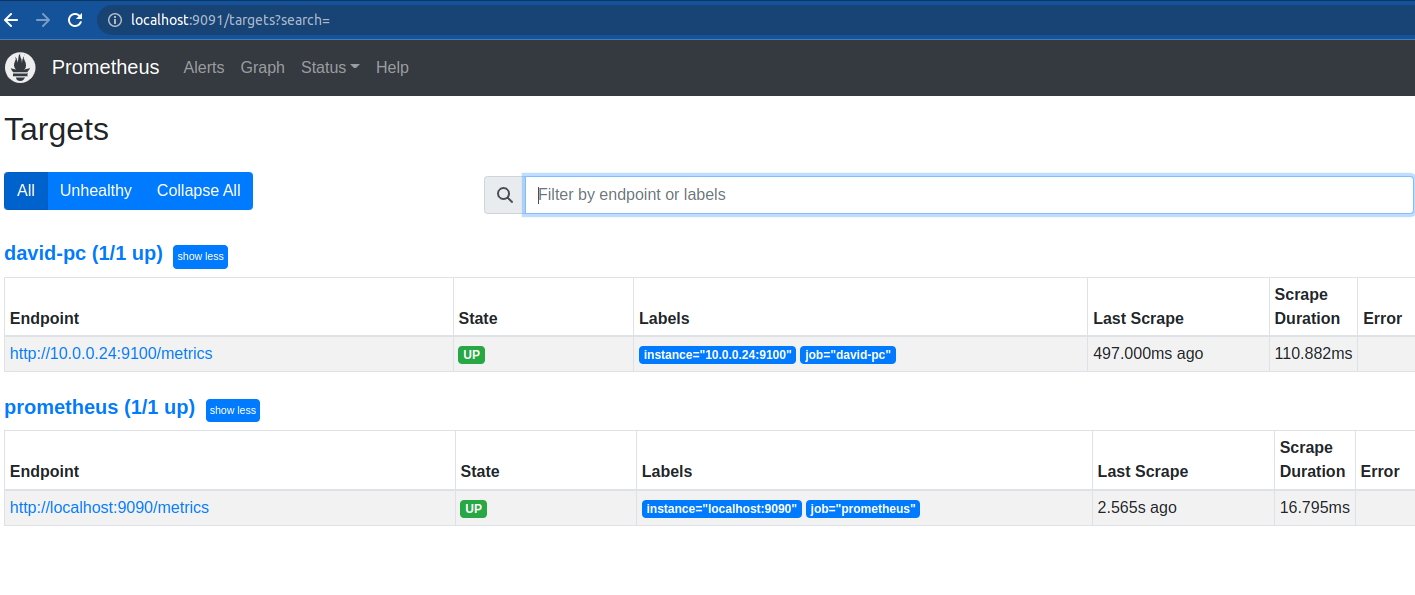The width and height of the screenshot is (1415, 595).
Task: Open the 10.0.0.24:9100 metrics endpoint link
Action: (x=111, y=354)
